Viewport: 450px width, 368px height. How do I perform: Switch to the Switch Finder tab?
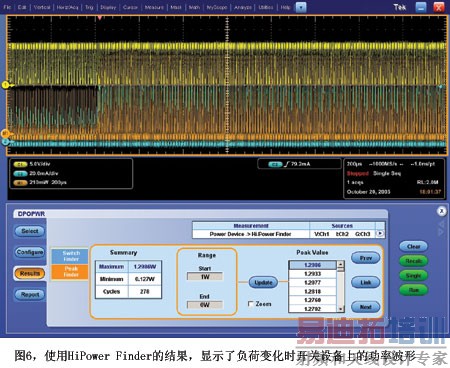[x=70, y=256]
